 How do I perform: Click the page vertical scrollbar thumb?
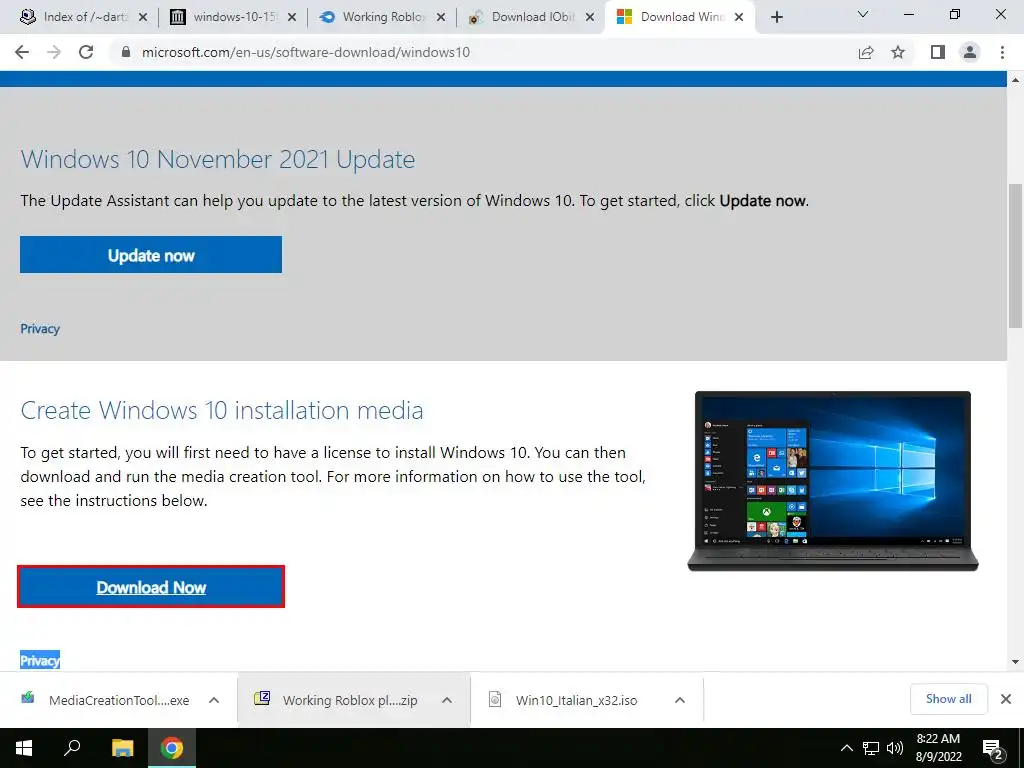pyautogui.click(x=1016, y=256)
